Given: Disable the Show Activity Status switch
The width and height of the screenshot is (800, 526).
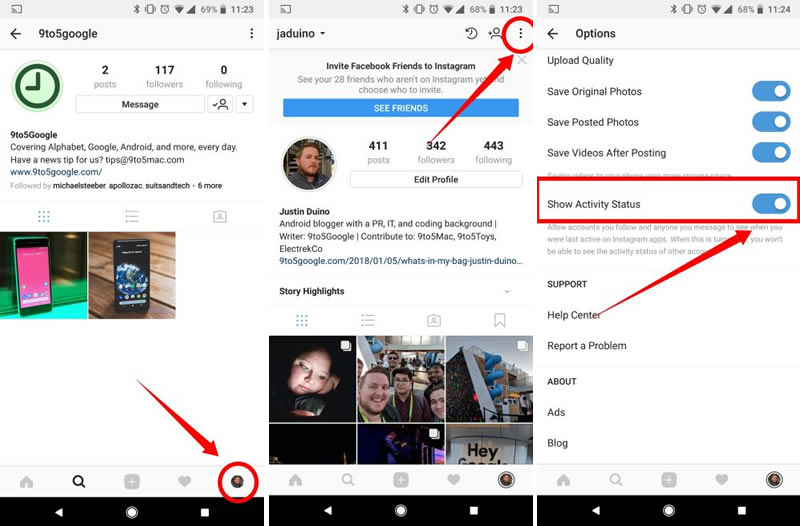Looking at the screenshot, I should click(x=770, y=205).
